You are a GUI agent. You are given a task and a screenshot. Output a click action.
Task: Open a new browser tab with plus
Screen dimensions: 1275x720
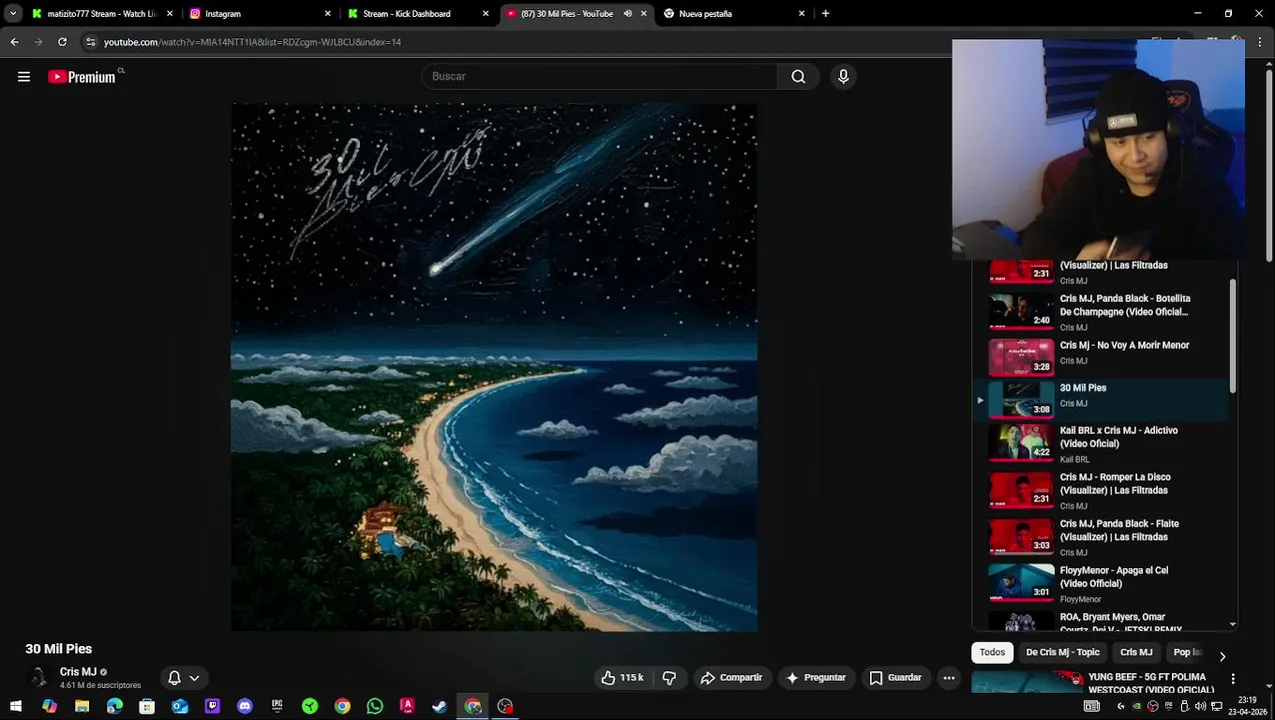[x=825, y=13]
